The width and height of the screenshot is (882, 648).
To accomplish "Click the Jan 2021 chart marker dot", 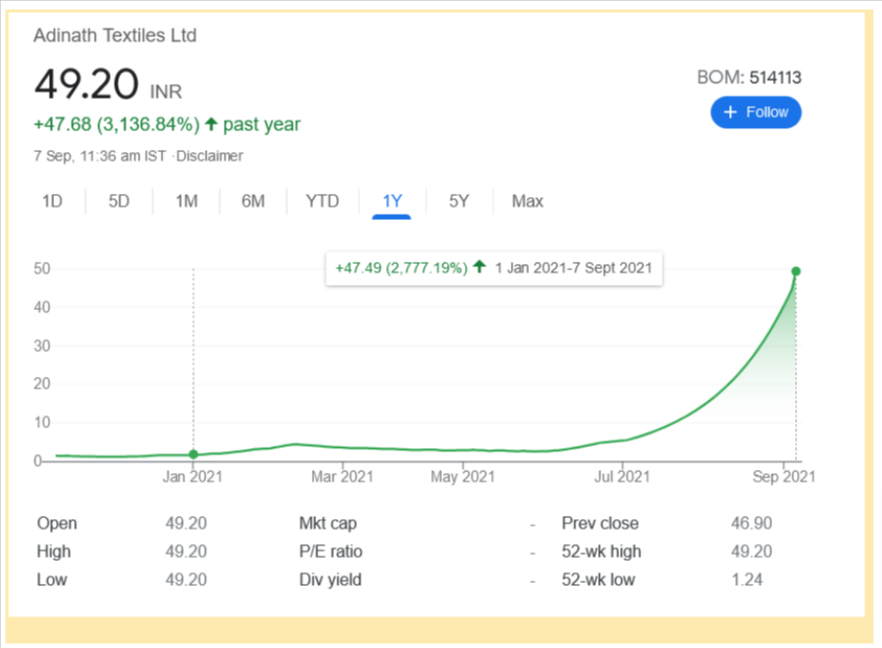I will point(194,454).
